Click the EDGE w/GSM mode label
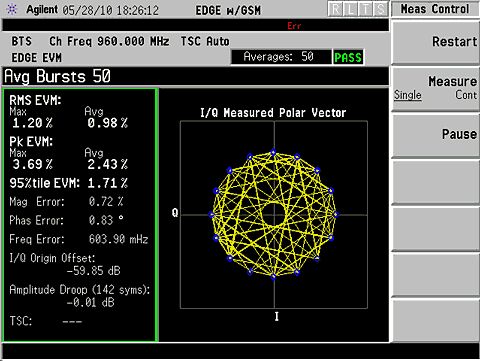 228,10
